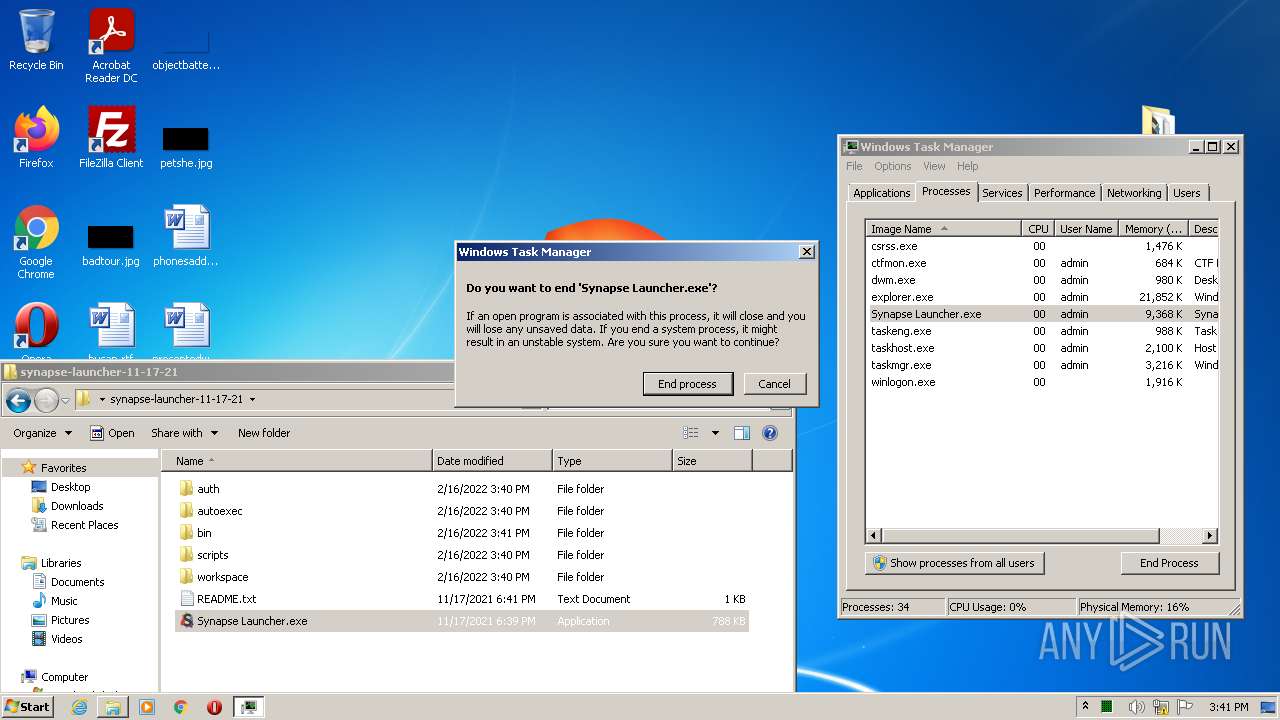Switch to Task Manager Performance tab

[1064, 193]
